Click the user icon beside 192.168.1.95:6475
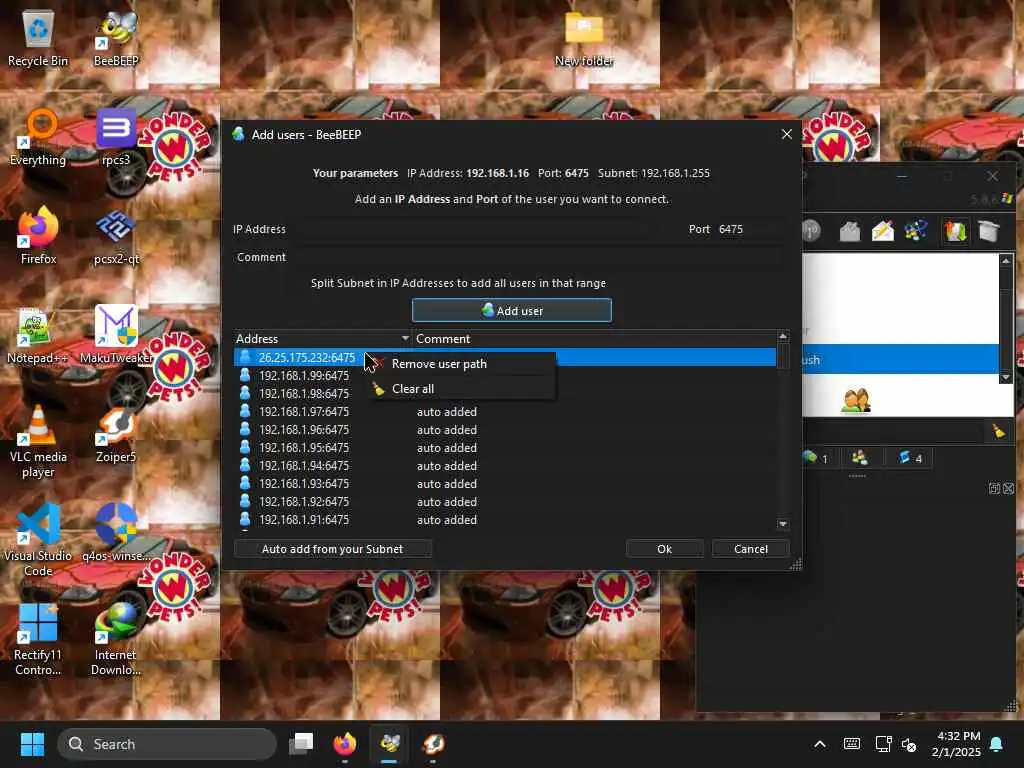1024x768 pixels. (x=245, y=447)
